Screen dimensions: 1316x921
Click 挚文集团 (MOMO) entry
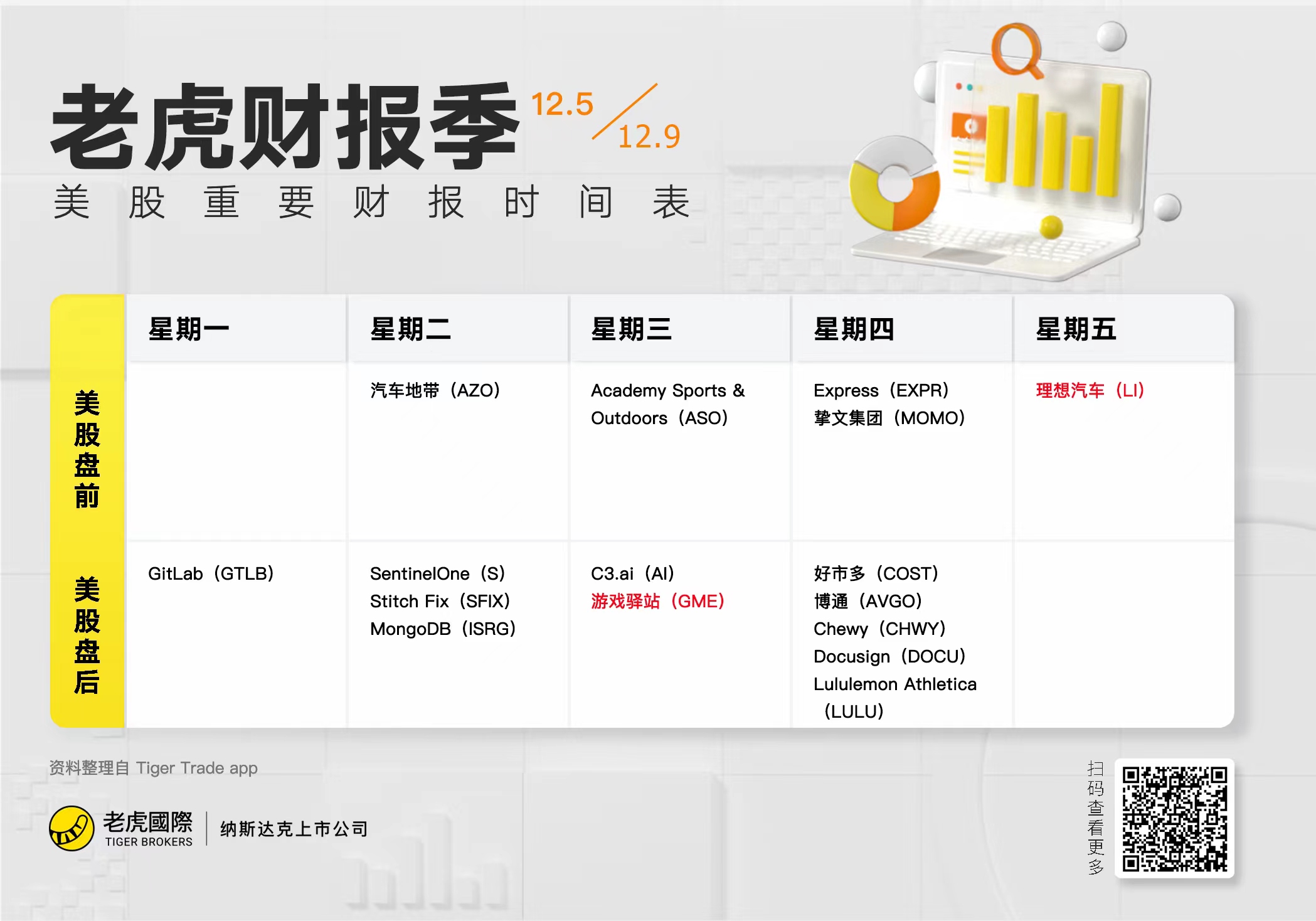tap(889, 418)
